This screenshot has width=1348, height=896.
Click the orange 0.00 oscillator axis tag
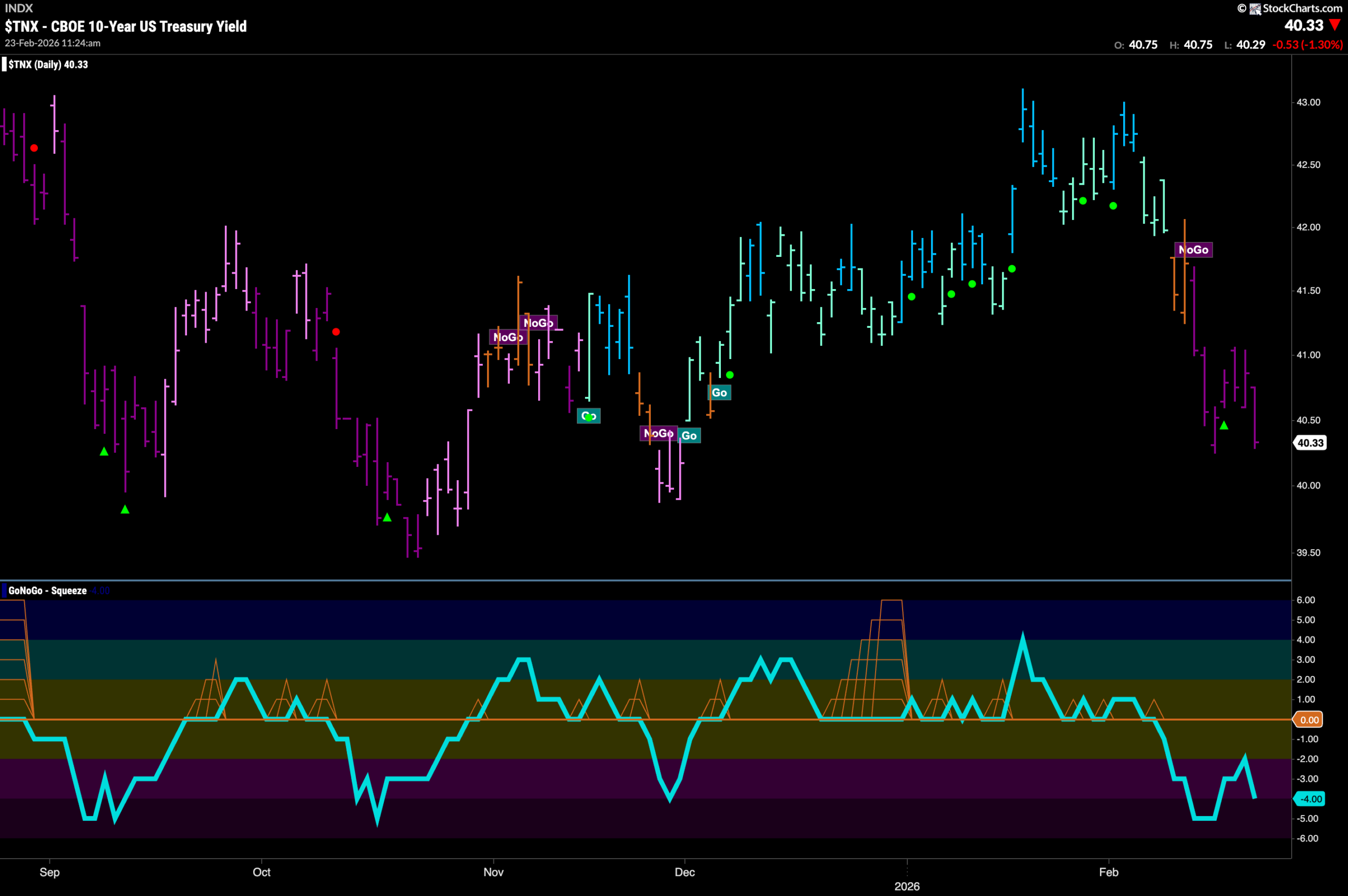point(1309,720)
